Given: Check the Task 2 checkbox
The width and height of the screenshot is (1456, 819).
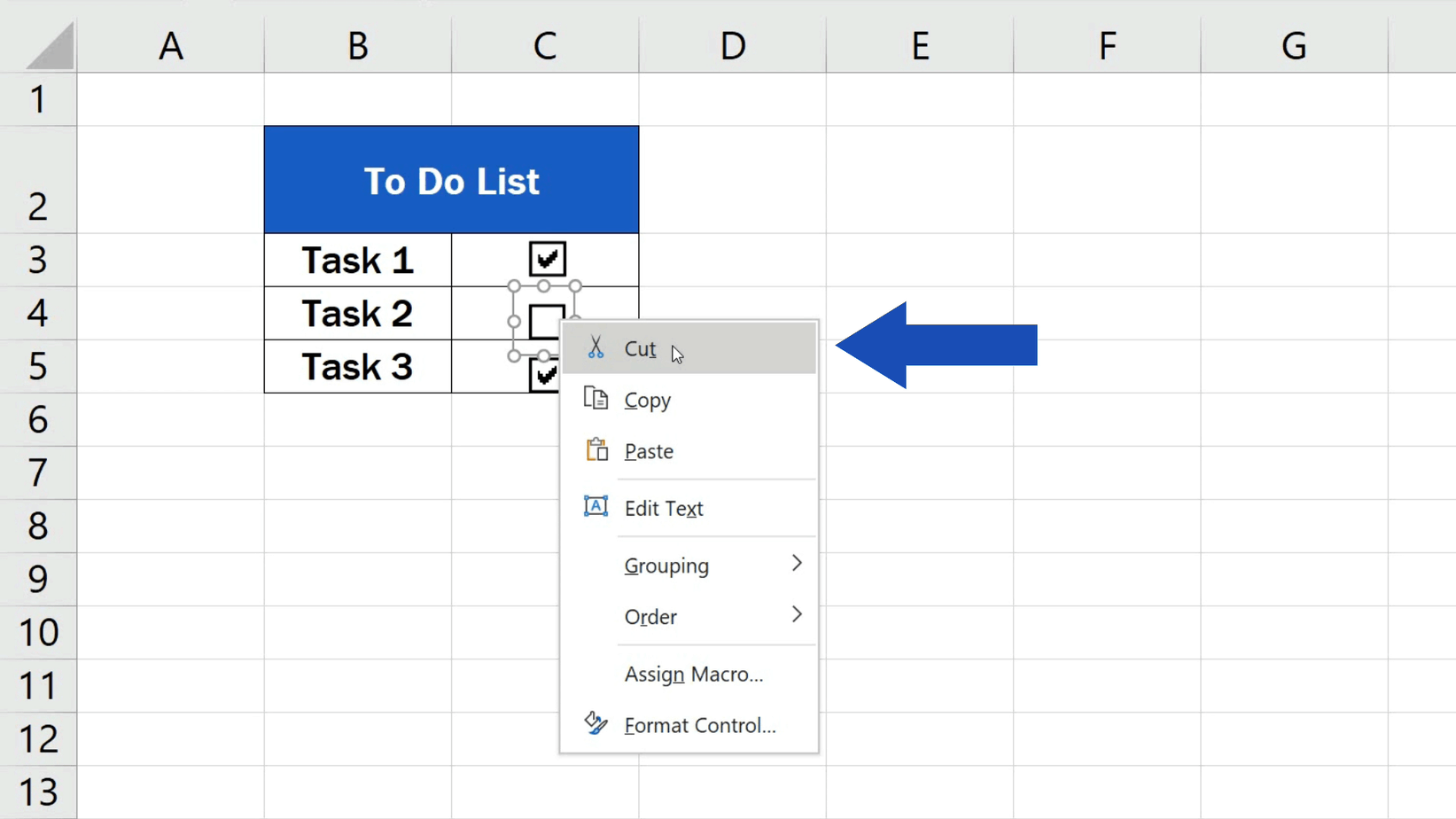Looking at the screenshot, I should [546, 322].
